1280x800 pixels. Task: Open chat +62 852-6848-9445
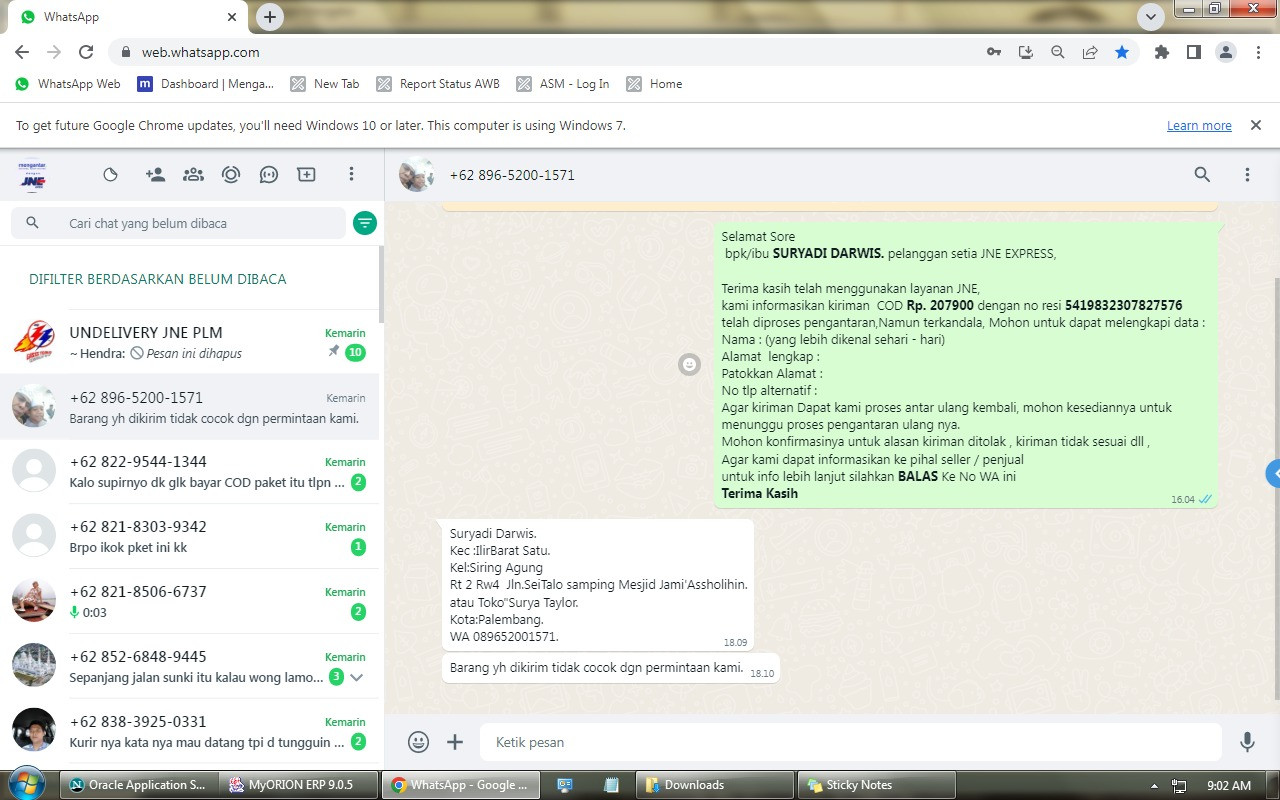click(190, 666)
